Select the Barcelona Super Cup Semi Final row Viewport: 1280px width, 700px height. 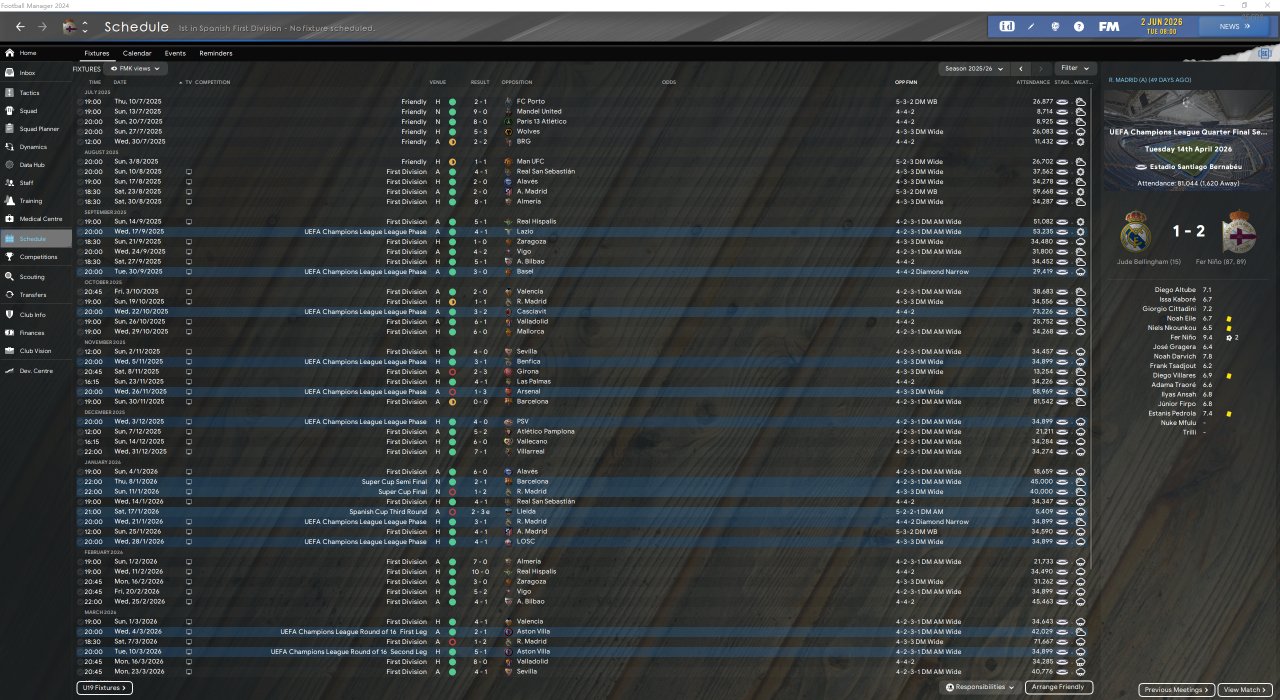click(x=584, y=482)
